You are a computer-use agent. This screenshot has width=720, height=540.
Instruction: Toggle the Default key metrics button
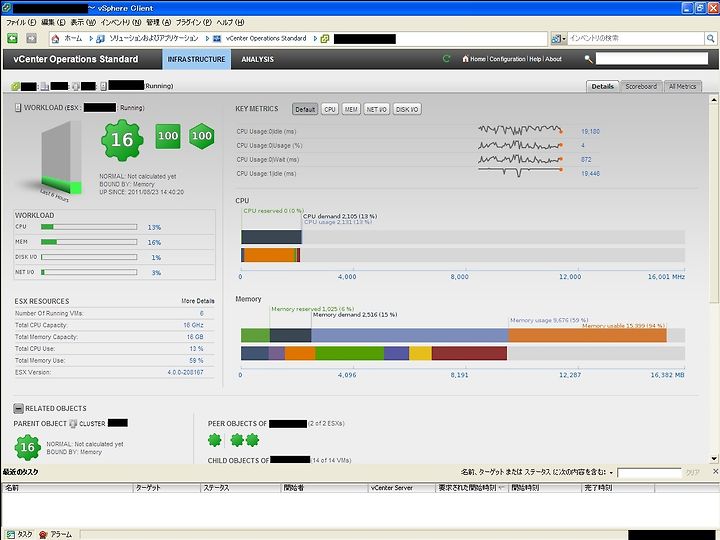305,109
